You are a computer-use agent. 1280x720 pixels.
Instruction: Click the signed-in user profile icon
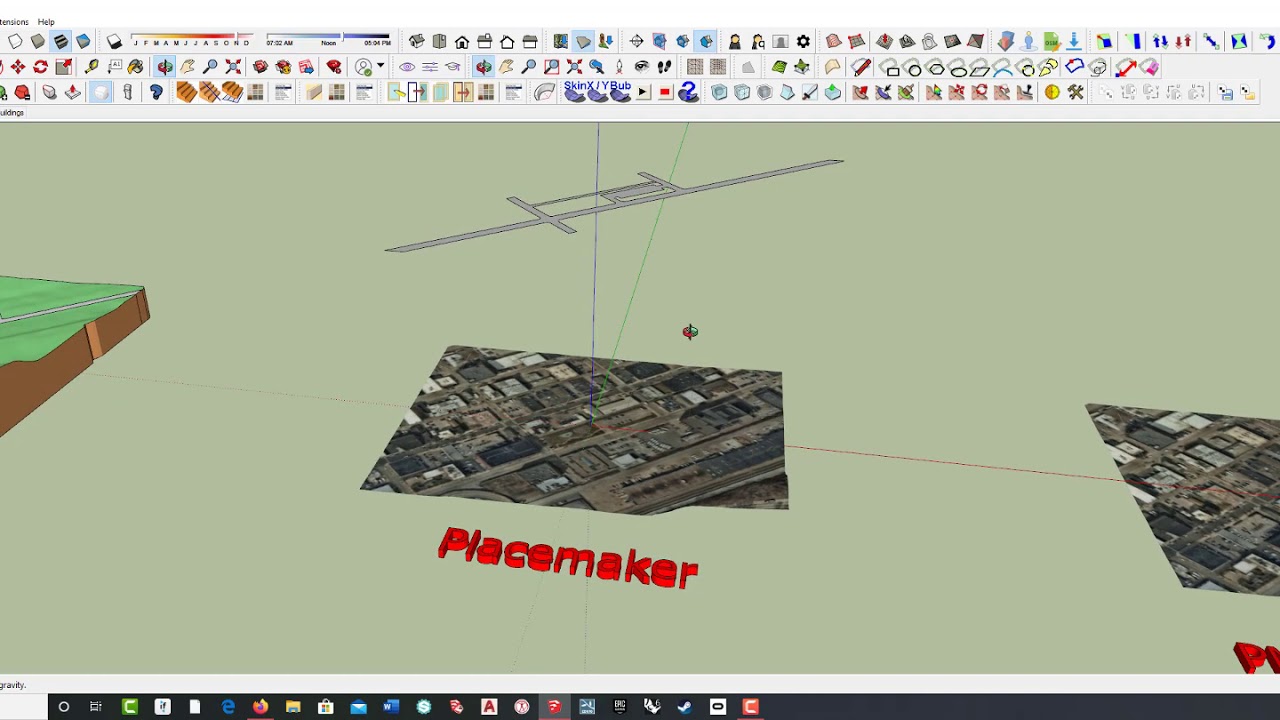[364, 67]
